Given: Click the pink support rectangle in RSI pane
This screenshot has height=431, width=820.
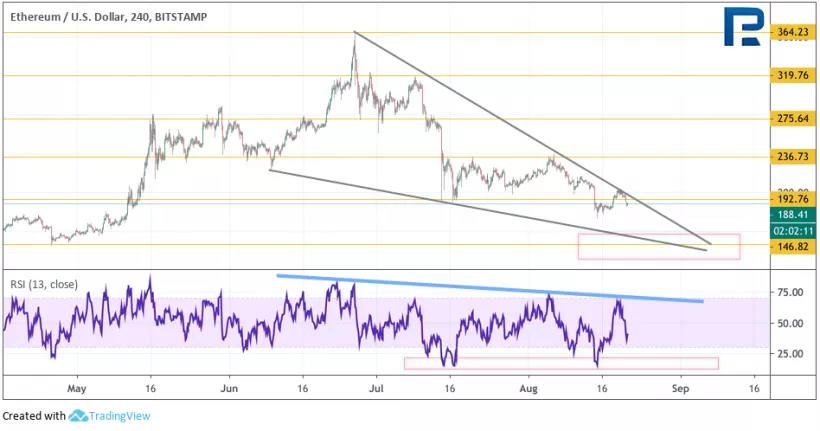Looking at the screenshot, I should [x=560, y=363].
